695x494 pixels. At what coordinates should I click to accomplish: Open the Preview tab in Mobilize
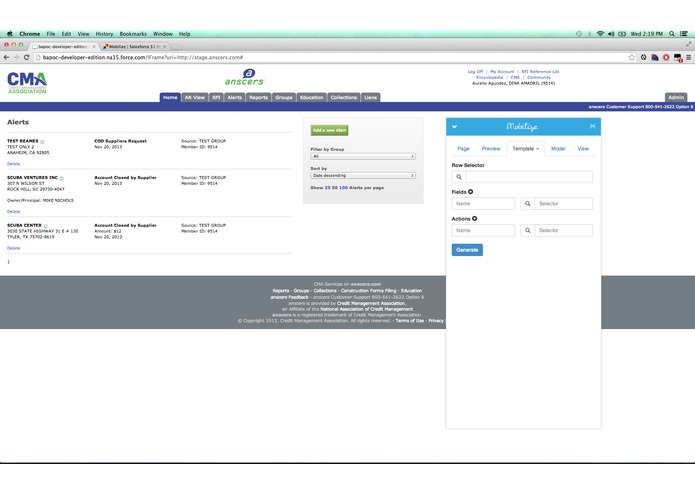491,149
